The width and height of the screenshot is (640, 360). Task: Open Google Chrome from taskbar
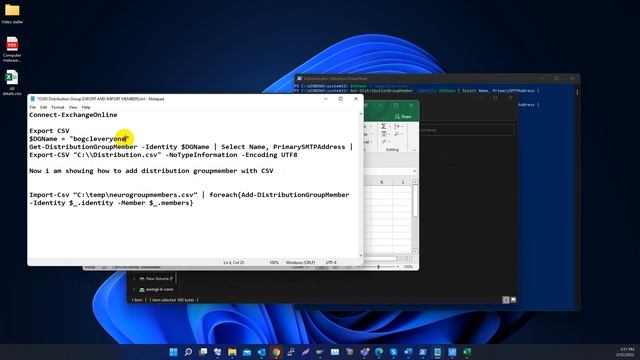tap(276, 352)
